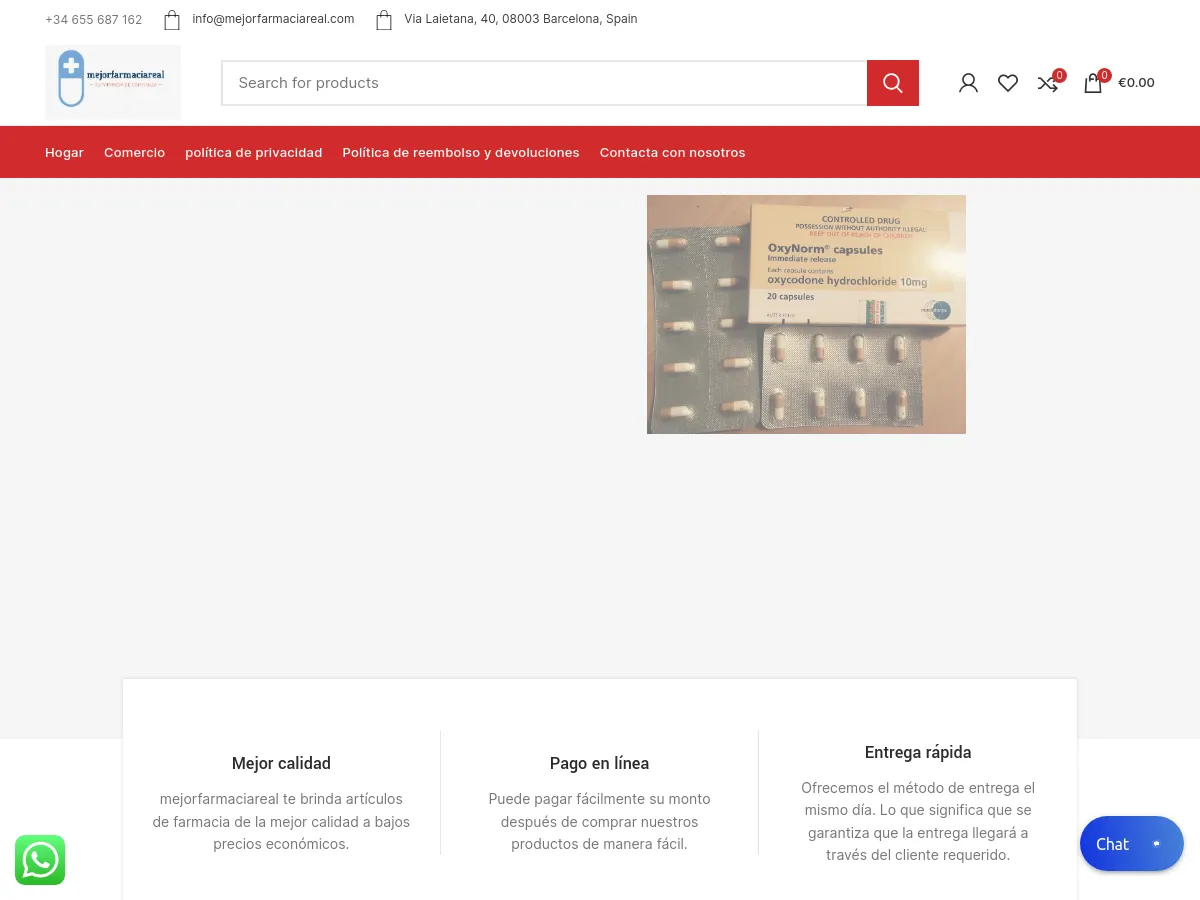View cart total €0.00
Viewport: 1200px width, 900px height.
pos(1136,82)
